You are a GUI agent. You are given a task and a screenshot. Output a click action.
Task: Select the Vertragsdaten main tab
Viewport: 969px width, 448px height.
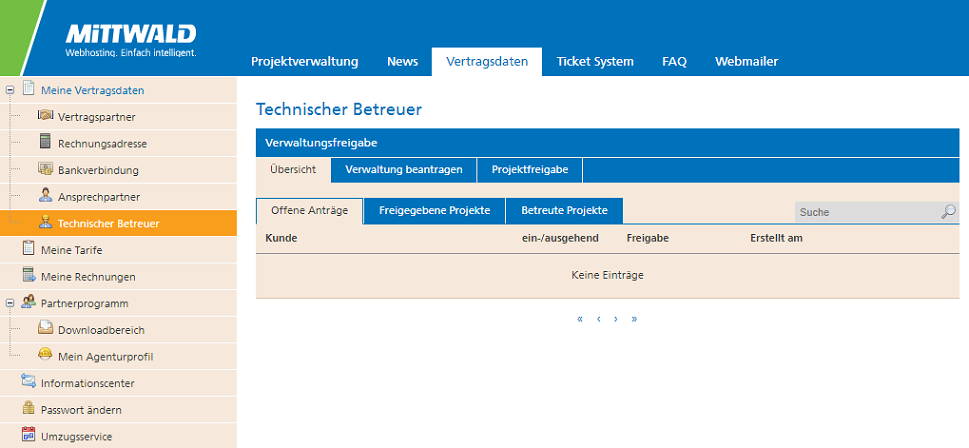(x=487, y=62)
